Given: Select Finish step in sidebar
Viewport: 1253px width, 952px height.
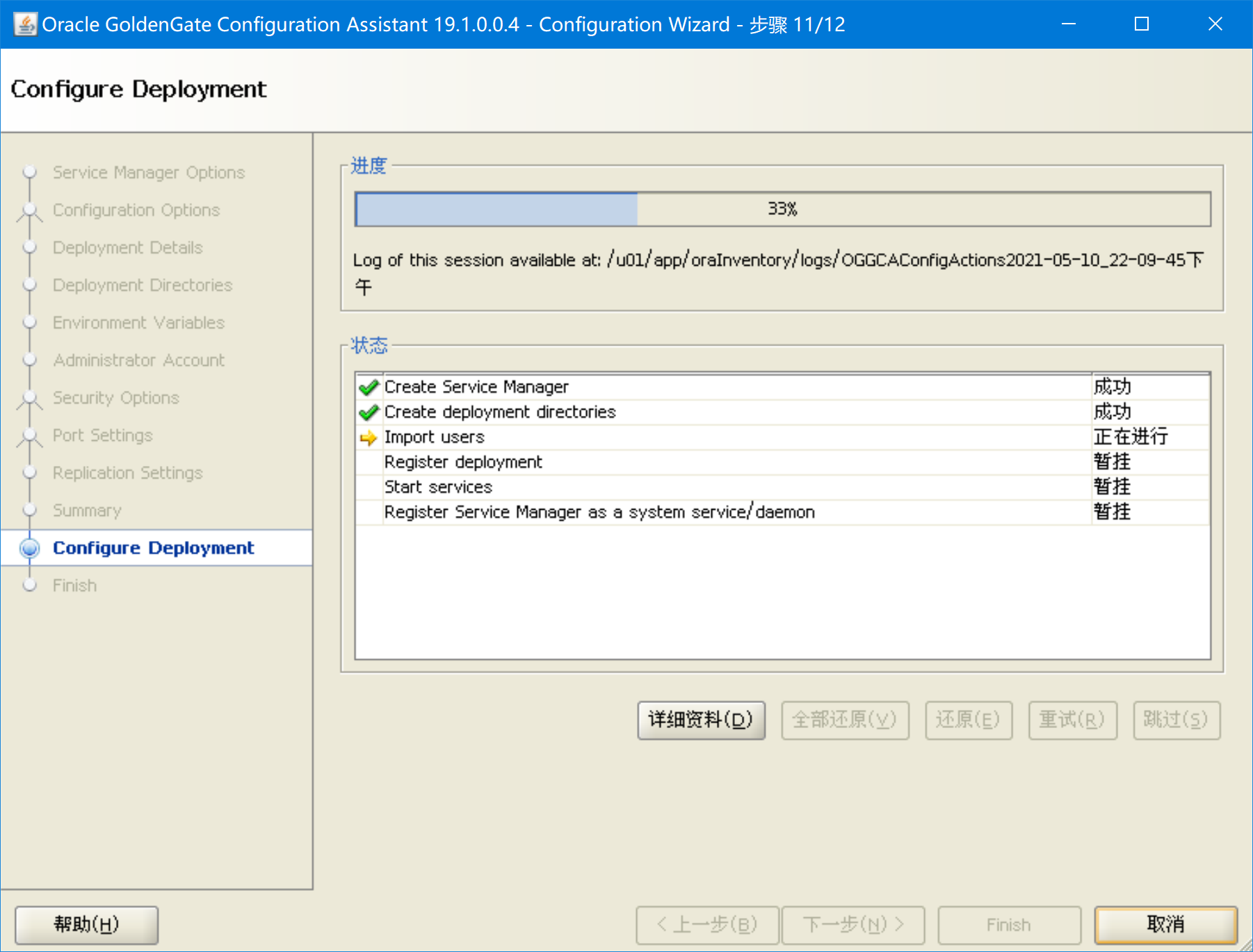Looking at the screenshot, I should pos(75,586).
